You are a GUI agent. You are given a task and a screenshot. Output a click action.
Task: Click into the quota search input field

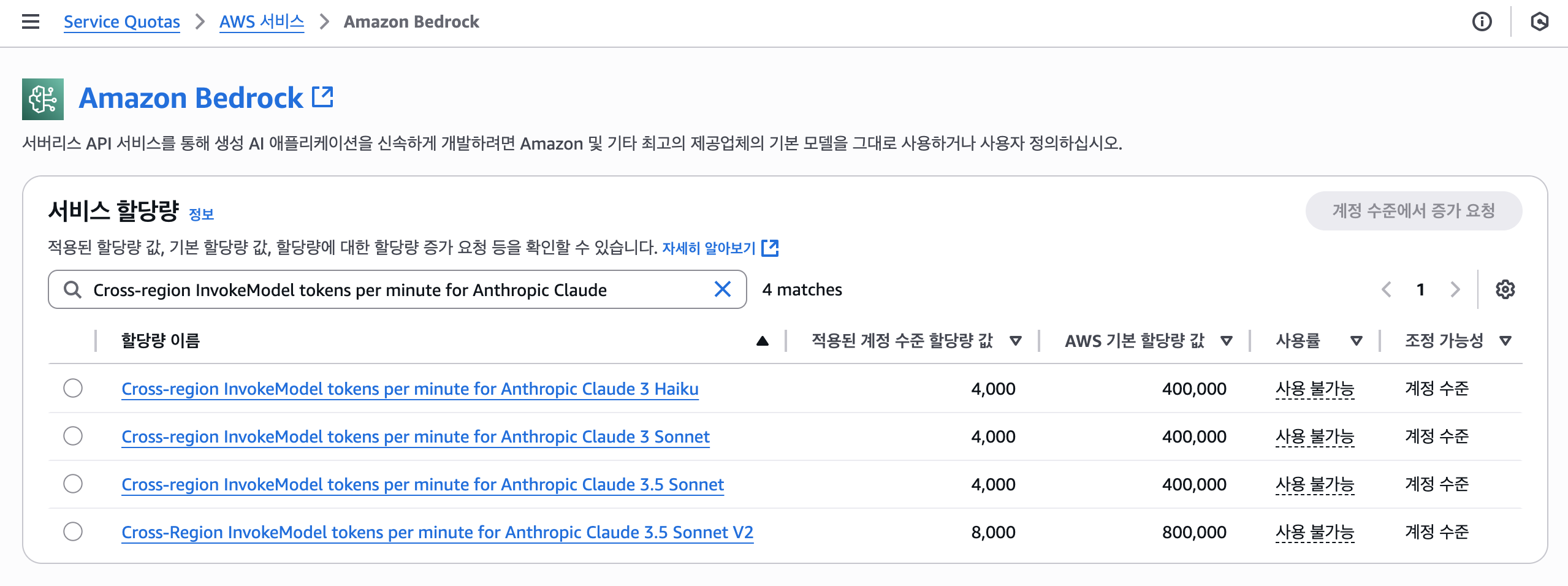point(397,289)
